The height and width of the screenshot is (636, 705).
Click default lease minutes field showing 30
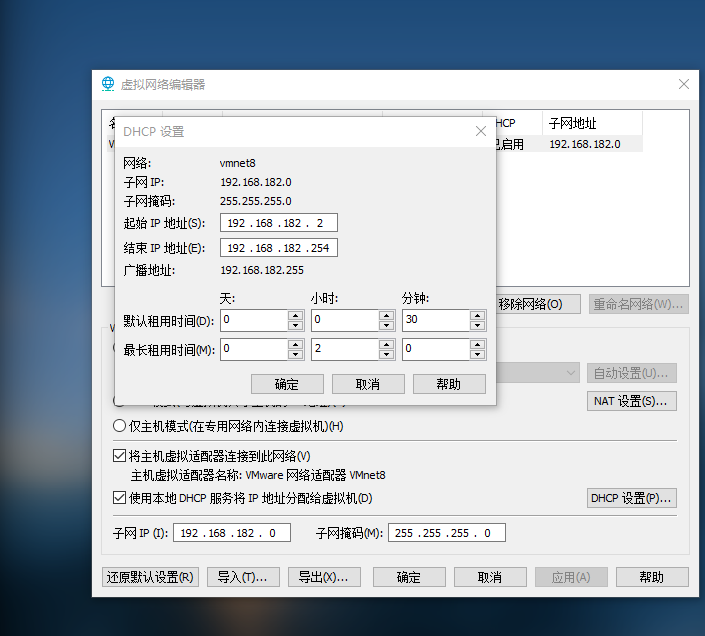click(436, 320)
